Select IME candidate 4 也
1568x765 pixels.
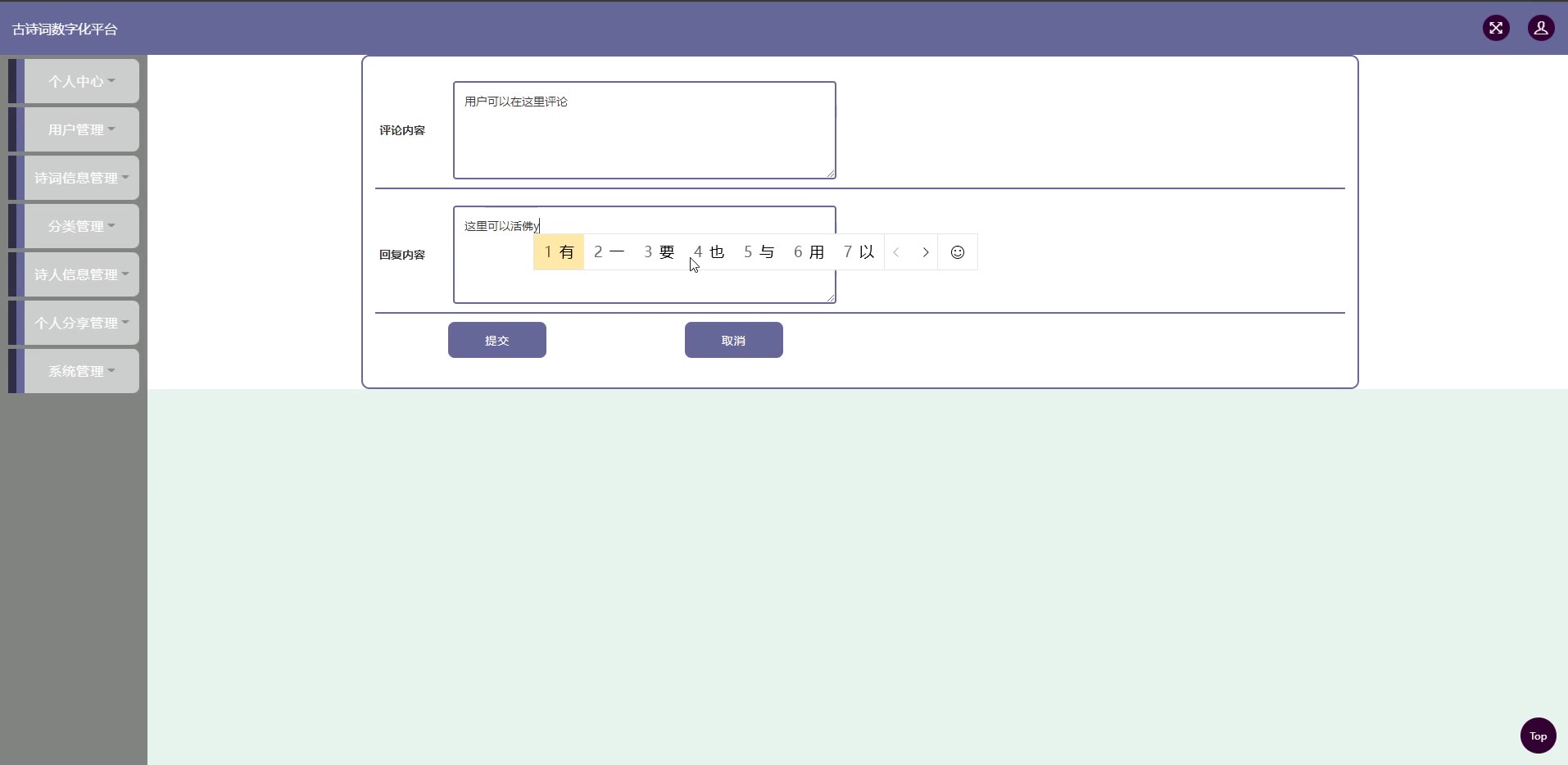pyautogui.click(x=709, y=252)
